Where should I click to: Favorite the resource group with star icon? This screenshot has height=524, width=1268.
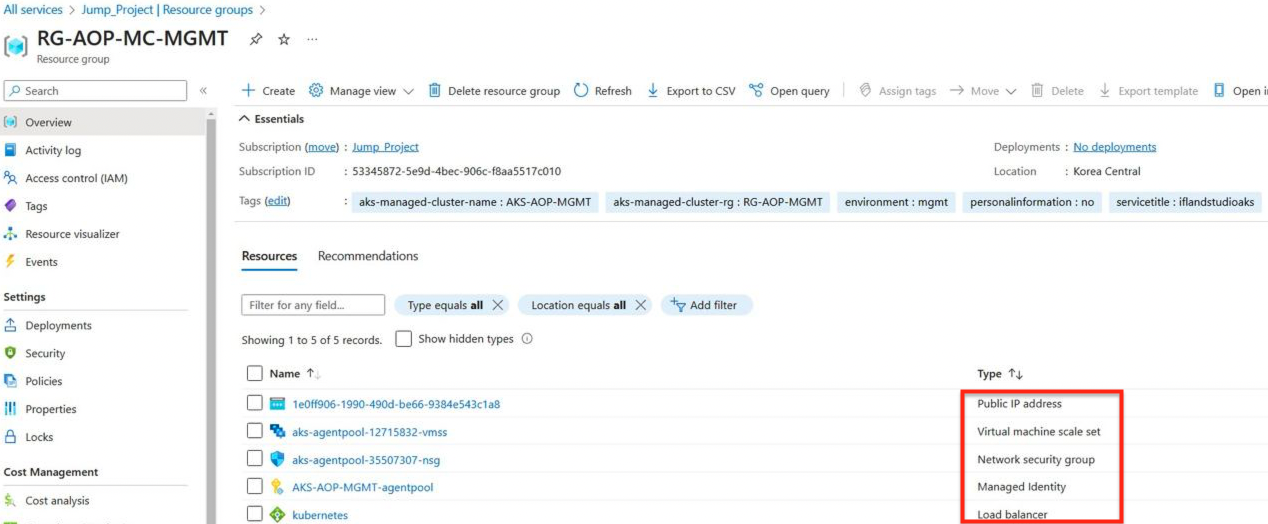click(284, 39)
